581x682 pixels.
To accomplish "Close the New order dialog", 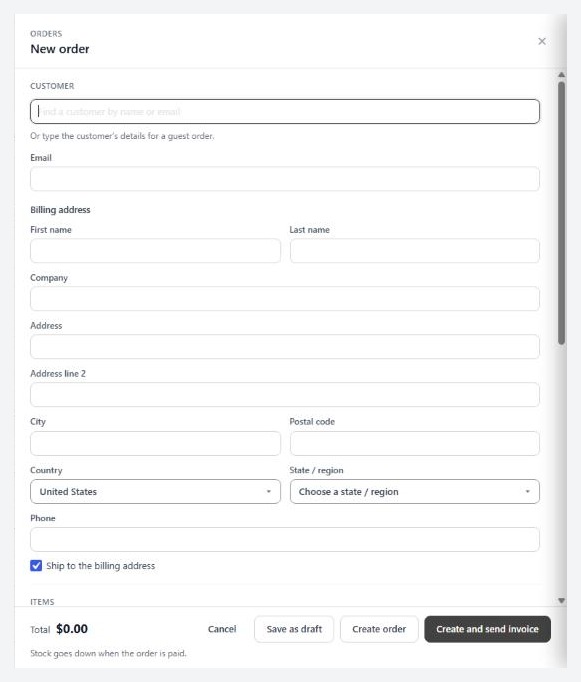I will pyautogui.click(x=541, y=41).
